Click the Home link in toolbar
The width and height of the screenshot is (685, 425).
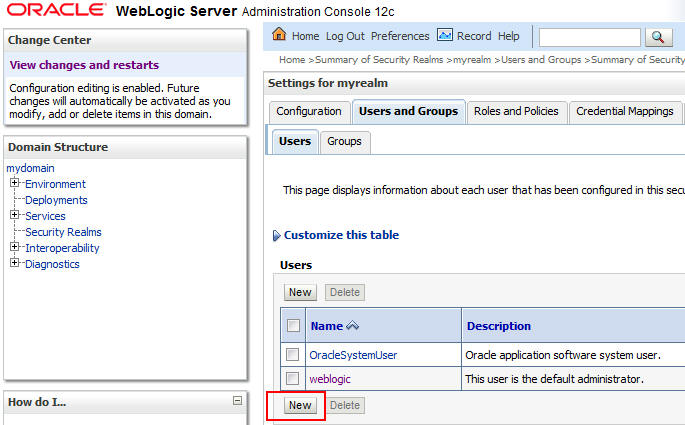point(305,36)
